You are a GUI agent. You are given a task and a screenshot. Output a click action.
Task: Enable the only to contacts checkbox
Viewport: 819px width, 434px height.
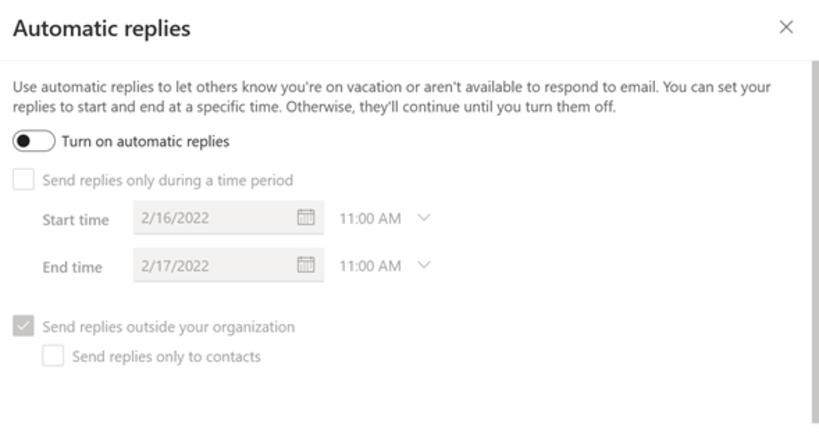[x=53, y=356]
